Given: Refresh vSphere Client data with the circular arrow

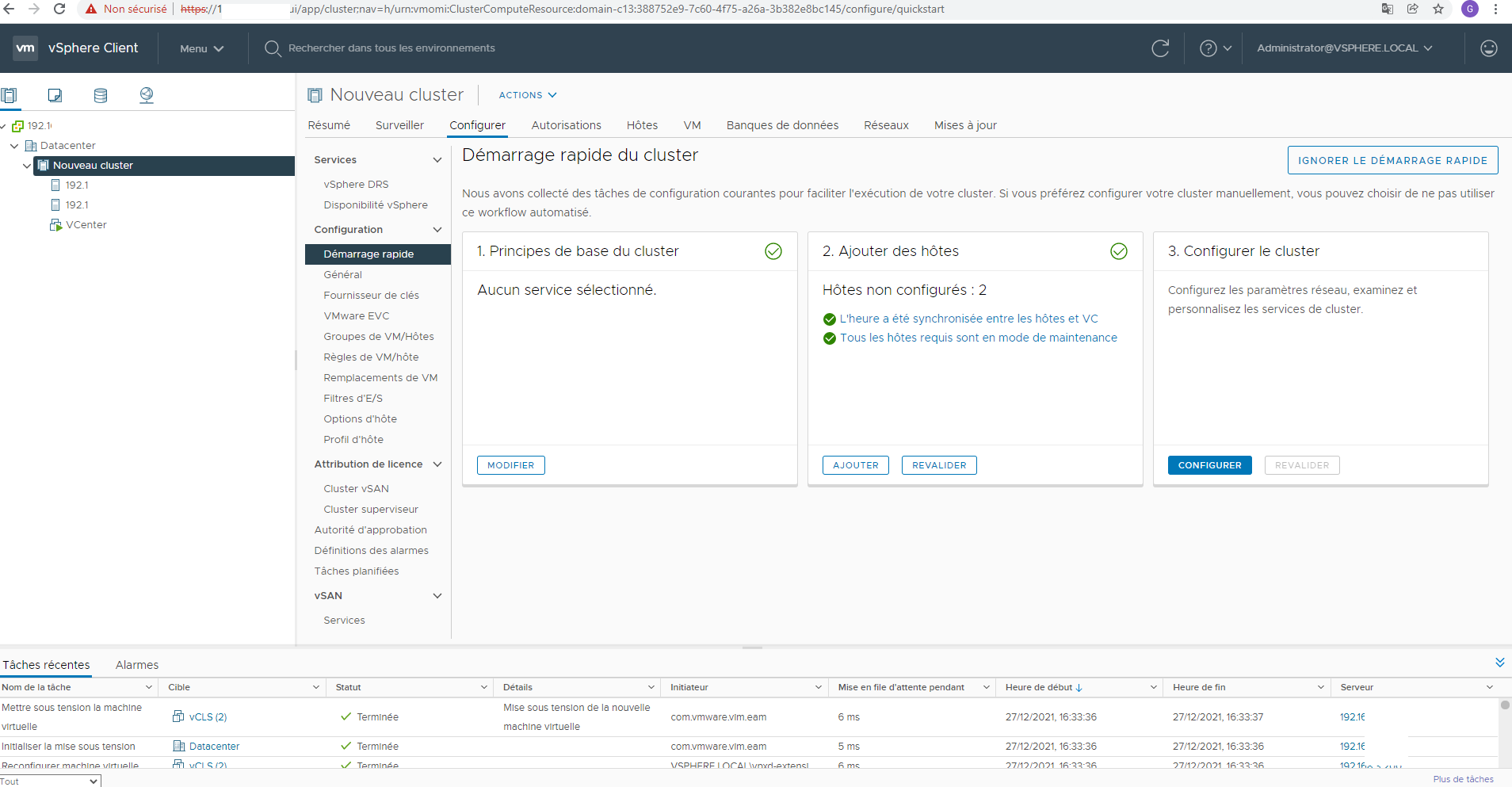Looking at the screenshot, I should [x=1160, y=48].
